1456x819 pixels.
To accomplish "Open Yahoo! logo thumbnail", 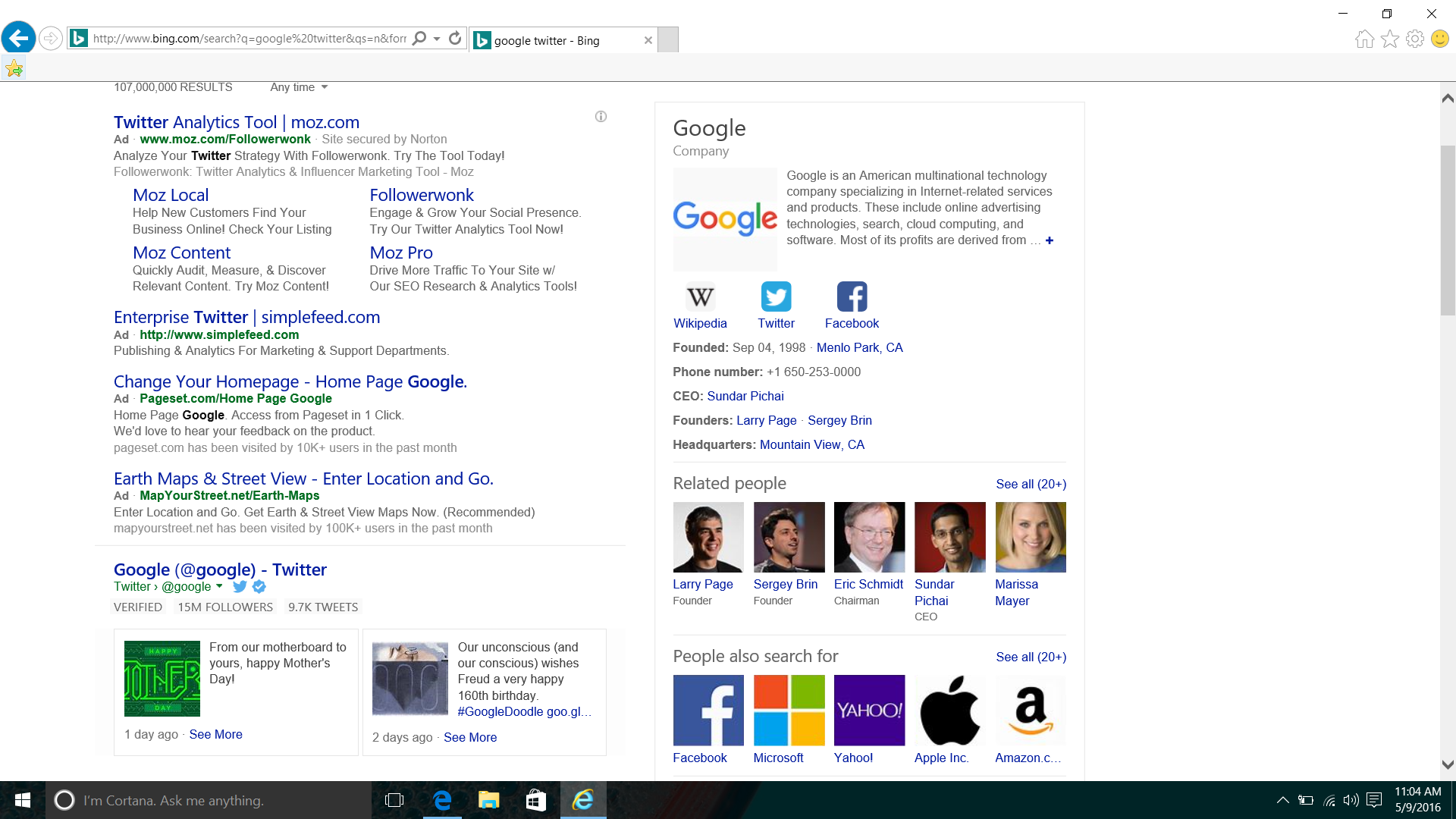I will pyautogui.click(x=869, y=711).
